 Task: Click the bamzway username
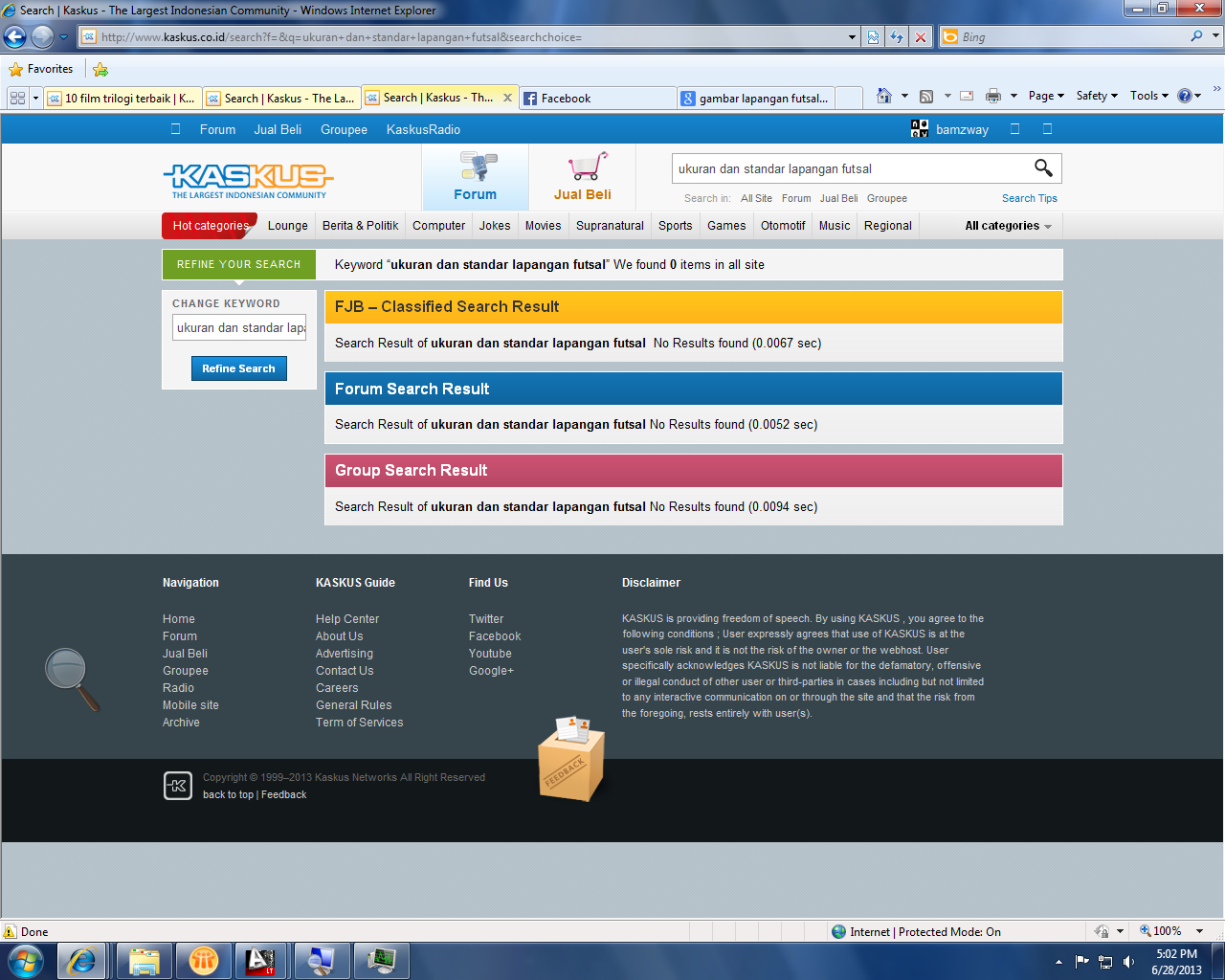point(962,129)
